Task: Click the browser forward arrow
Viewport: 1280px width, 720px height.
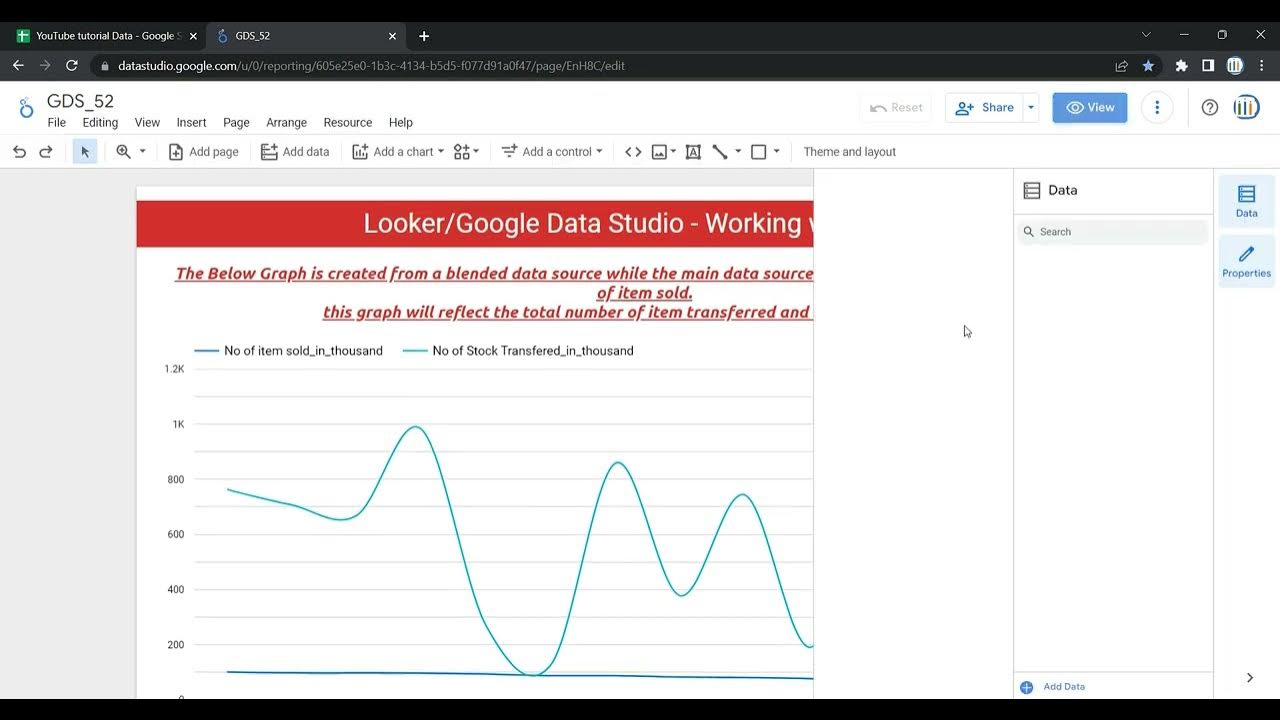Action: (x=45, y=66)
